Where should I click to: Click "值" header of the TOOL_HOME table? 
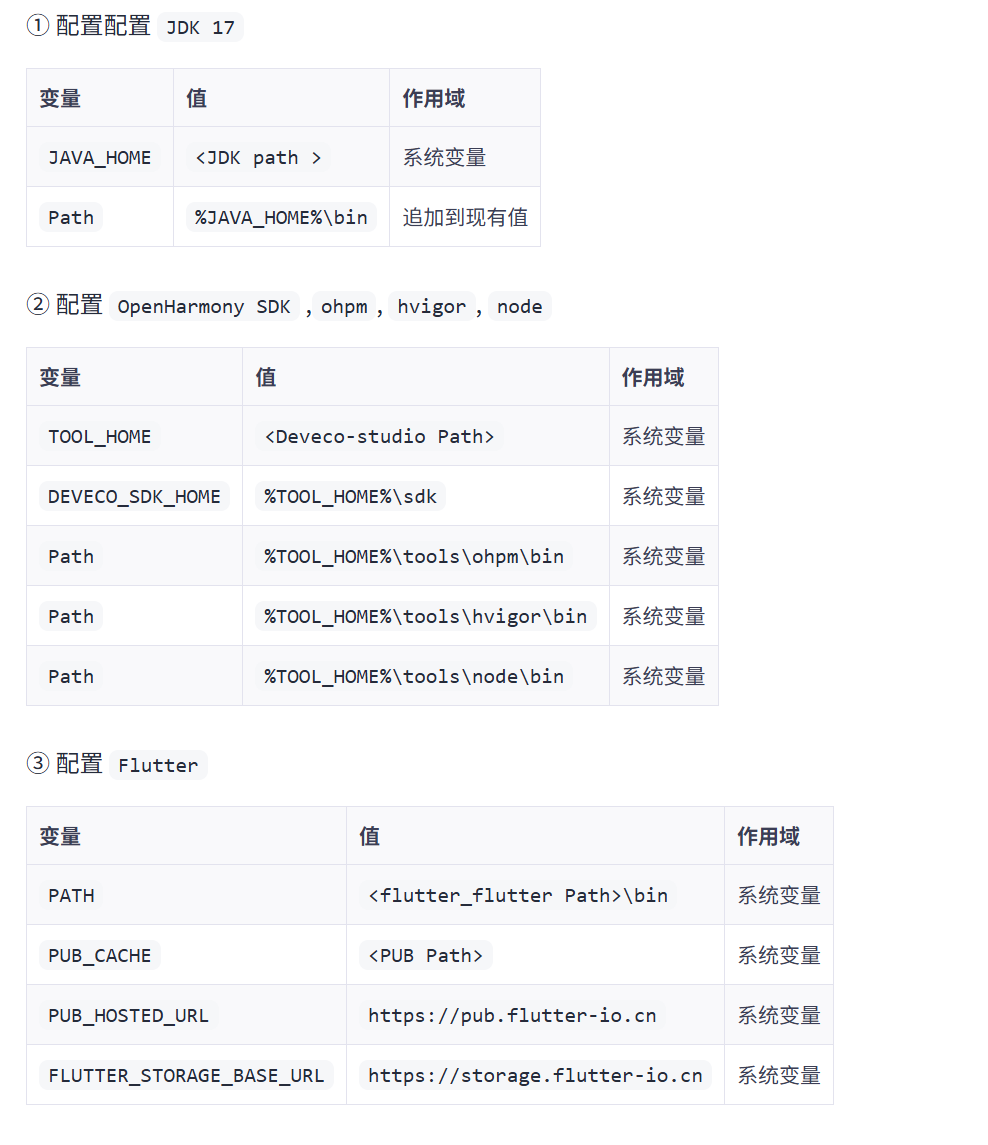click(x=266, y=378)
